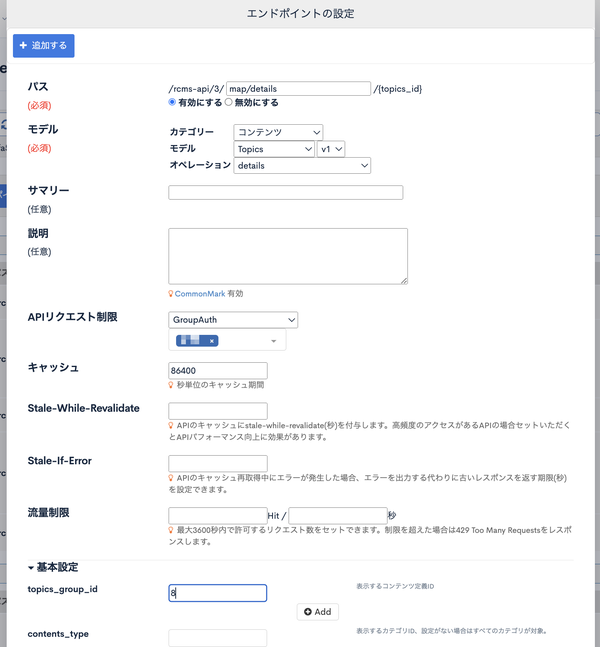Click the hint icon under 流量制限
Image resolution: width=600 pixels, height=647 pixels.
171,530
